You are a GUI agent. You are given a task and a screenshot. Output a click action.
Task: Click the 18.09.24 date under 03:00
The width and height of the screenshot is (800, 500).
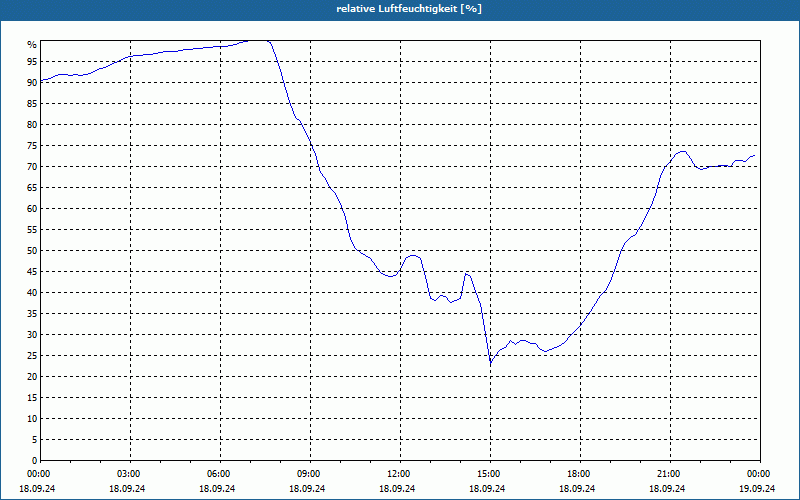[x=127, y=488]
